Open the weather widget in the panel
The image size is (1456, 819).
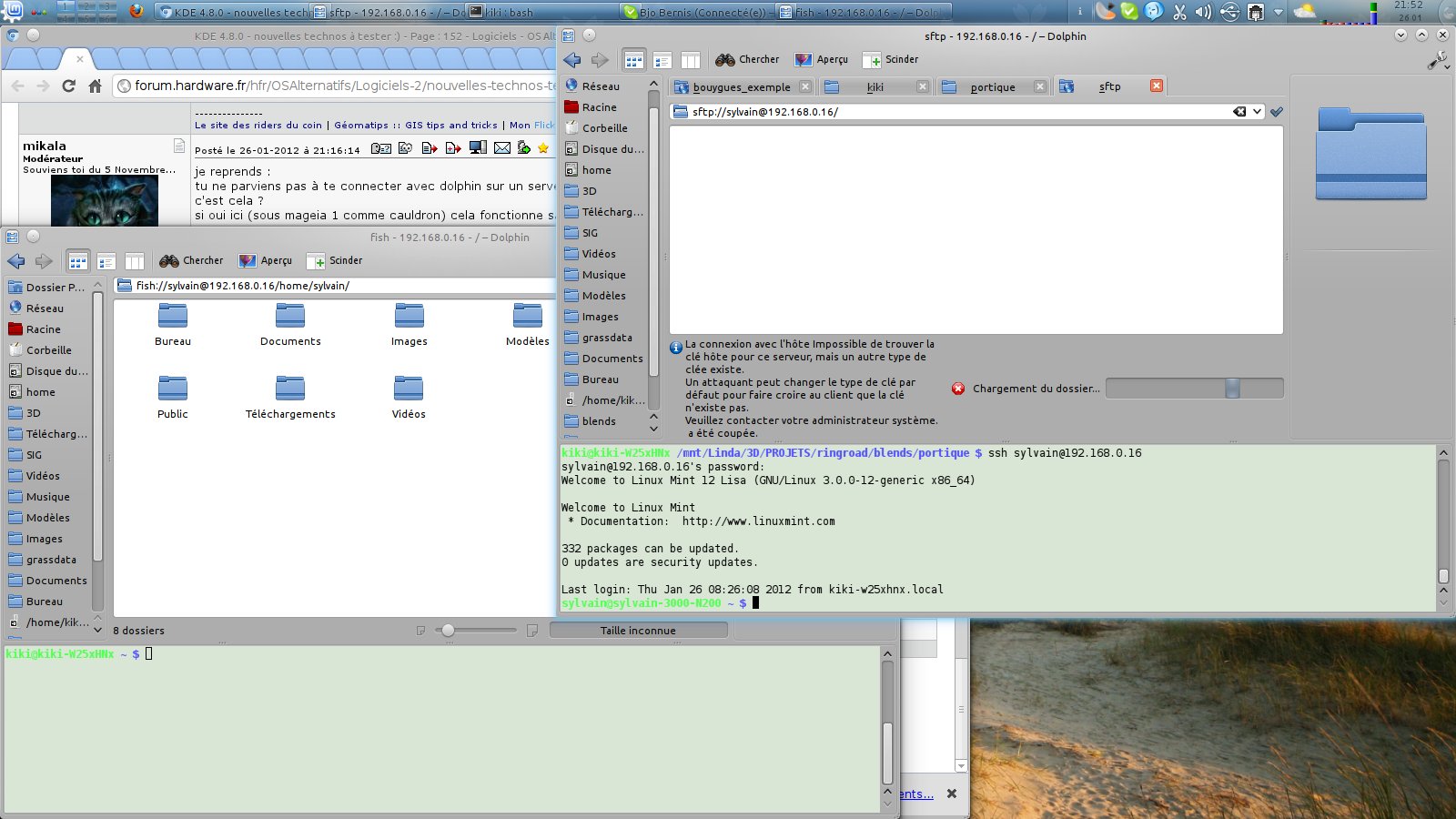(1305, 12)
